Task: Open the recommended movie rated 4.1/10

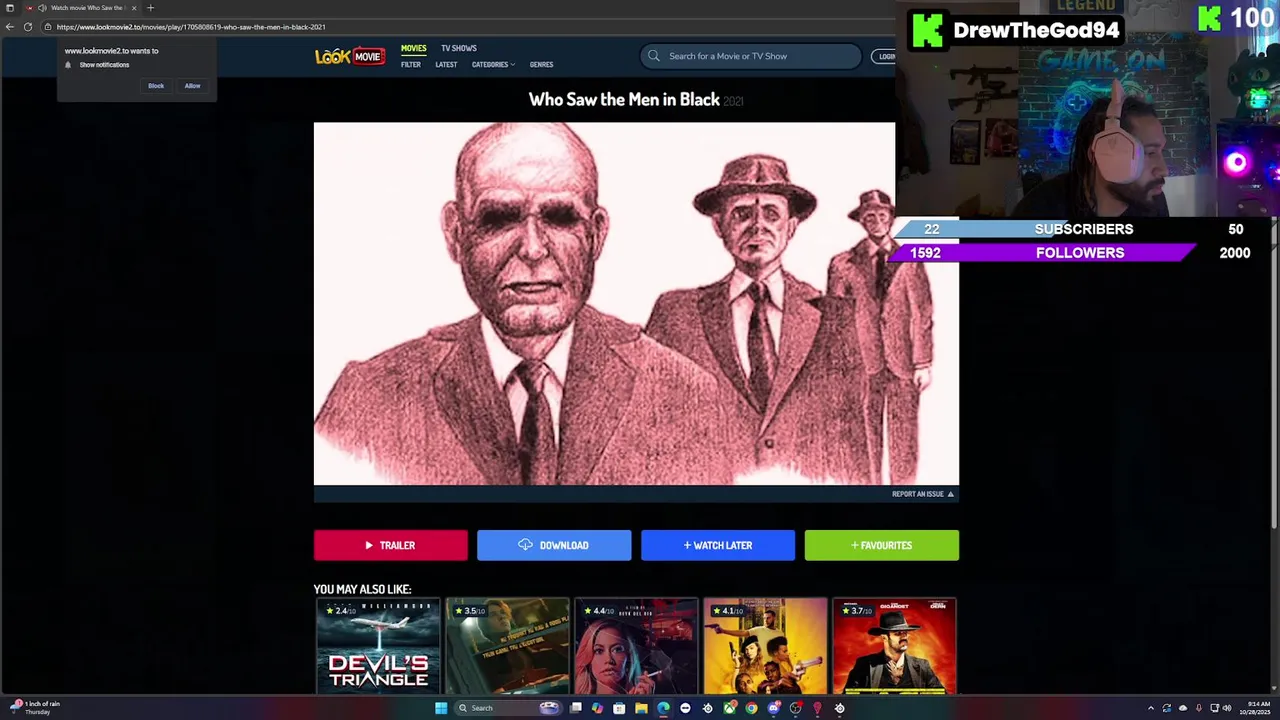Action: (x=765, y=646)
